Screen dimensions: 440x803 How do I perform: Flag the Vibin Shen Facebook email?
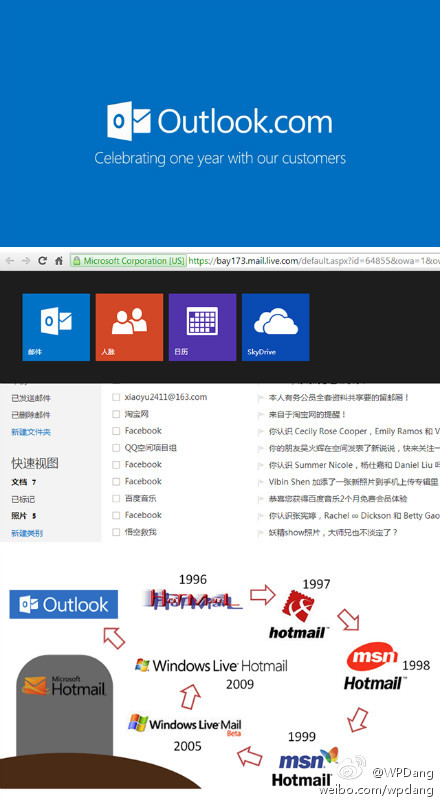tap(261, 482)
